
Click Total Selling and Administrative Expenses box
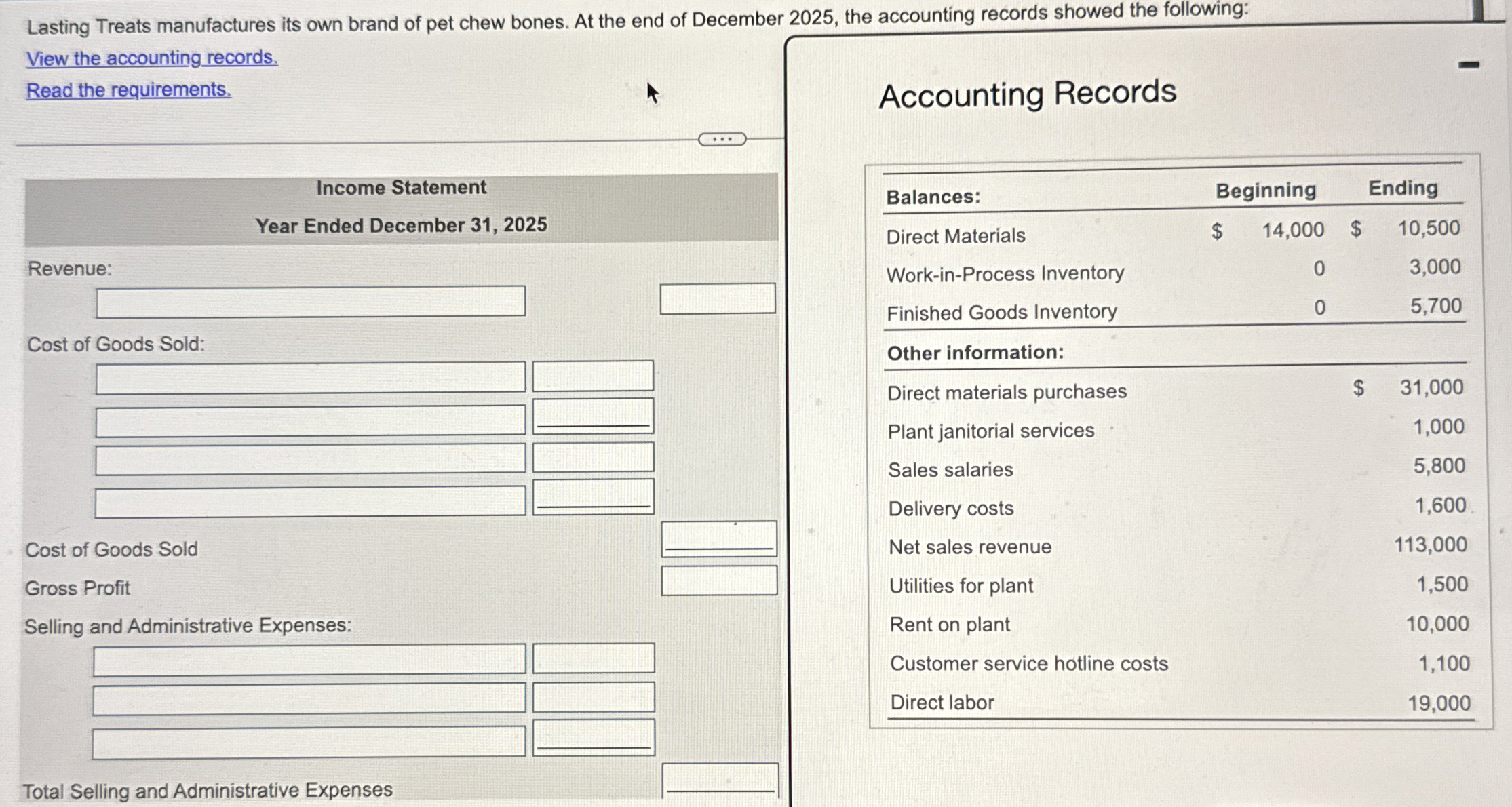point(720,780)
